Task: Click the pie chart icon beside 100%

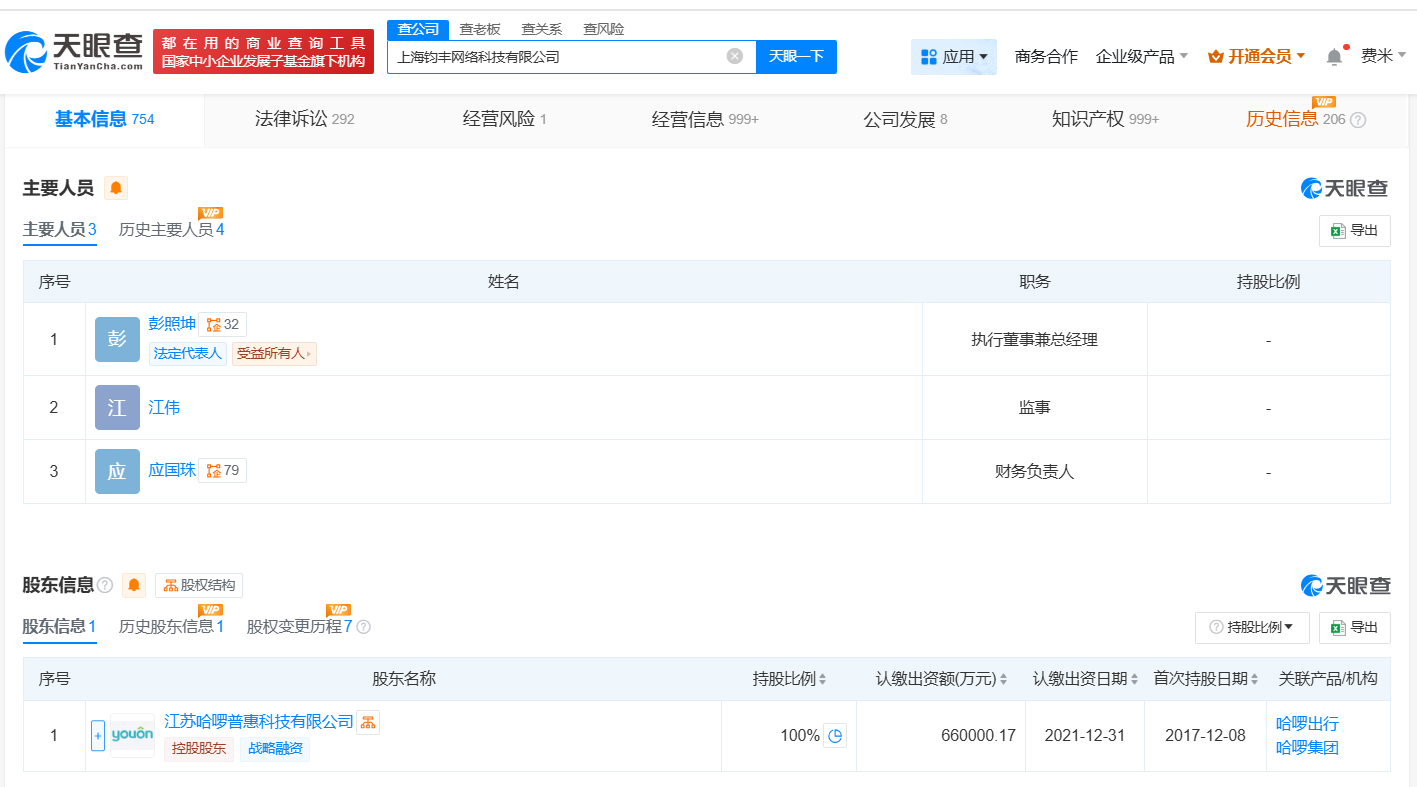Action: coord(835,736)
